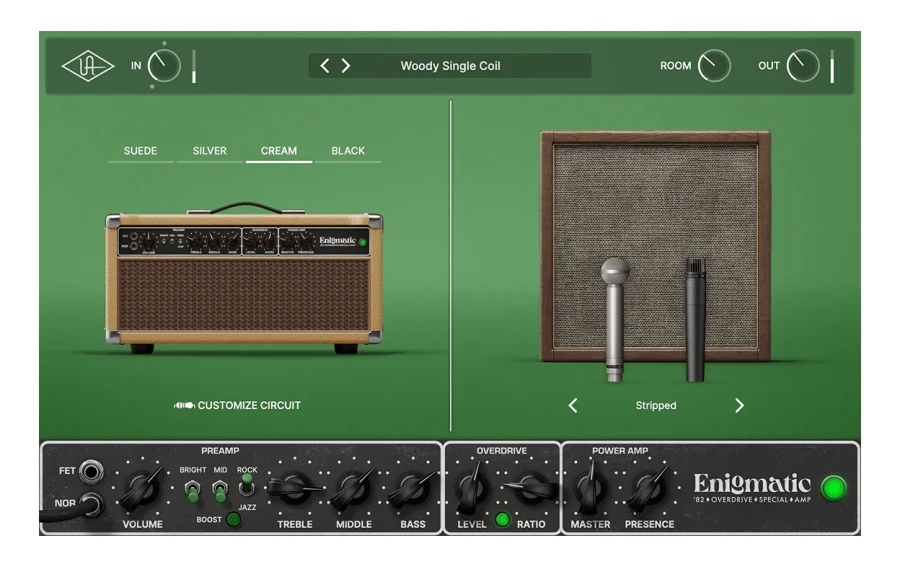Turn the preamp VOLUME knob
Screen dimensions: 900x567
(142, 489)
